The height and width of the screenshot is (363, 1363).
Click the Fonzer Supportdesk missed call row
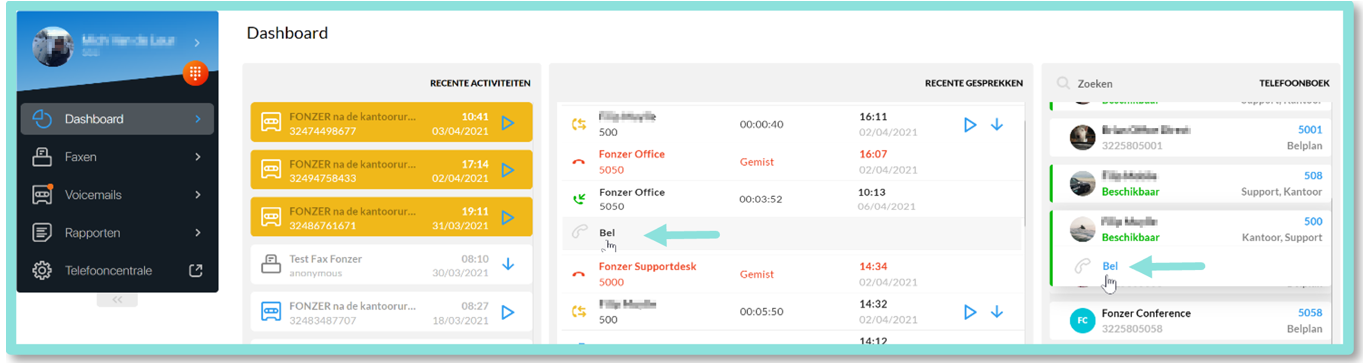coord(787,273)
